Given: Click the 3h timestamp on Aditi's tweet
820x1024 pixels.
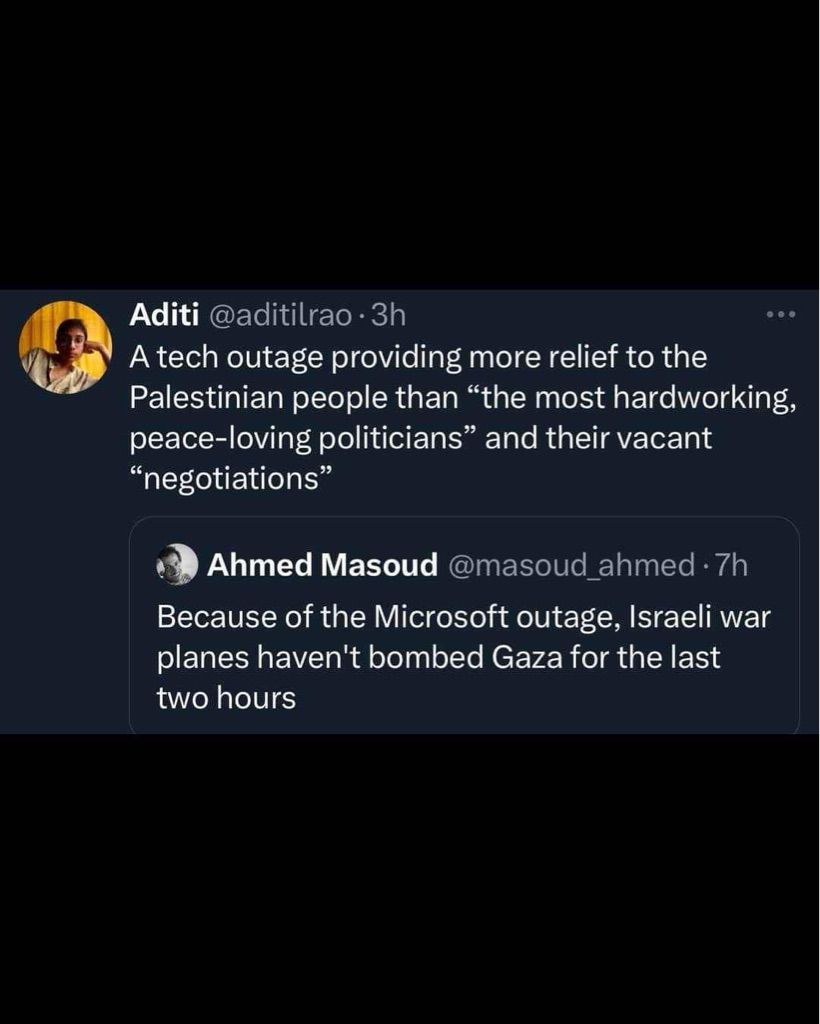Looking at the screenshot, I should point(388,316).
